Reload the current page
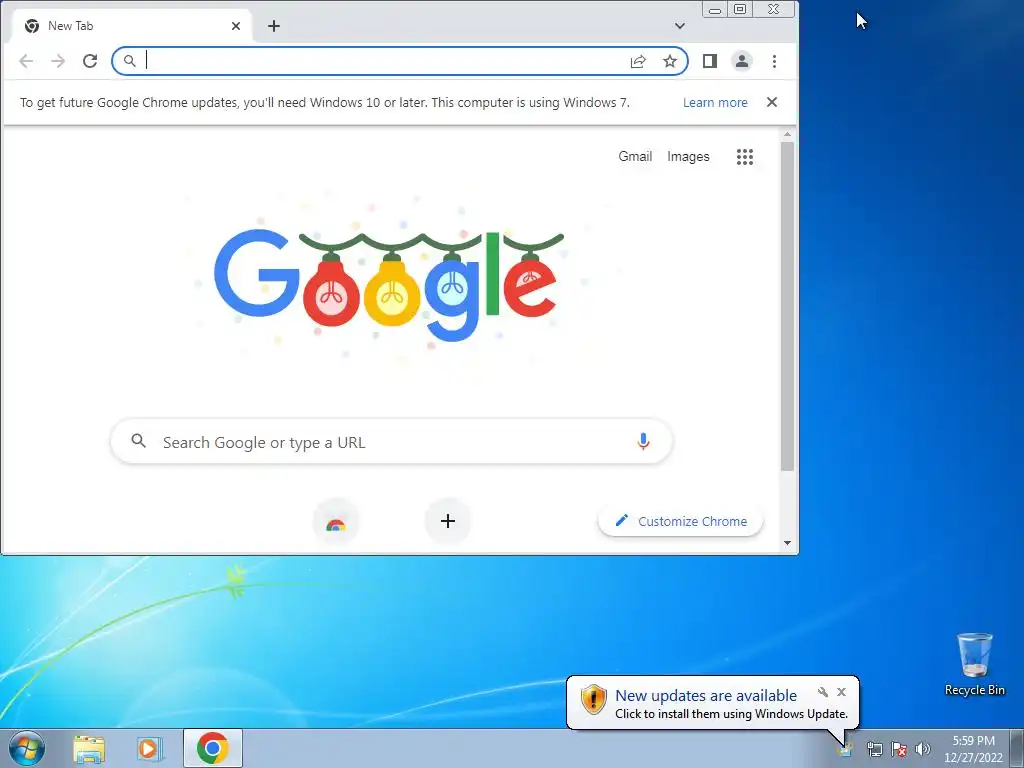 90,61
